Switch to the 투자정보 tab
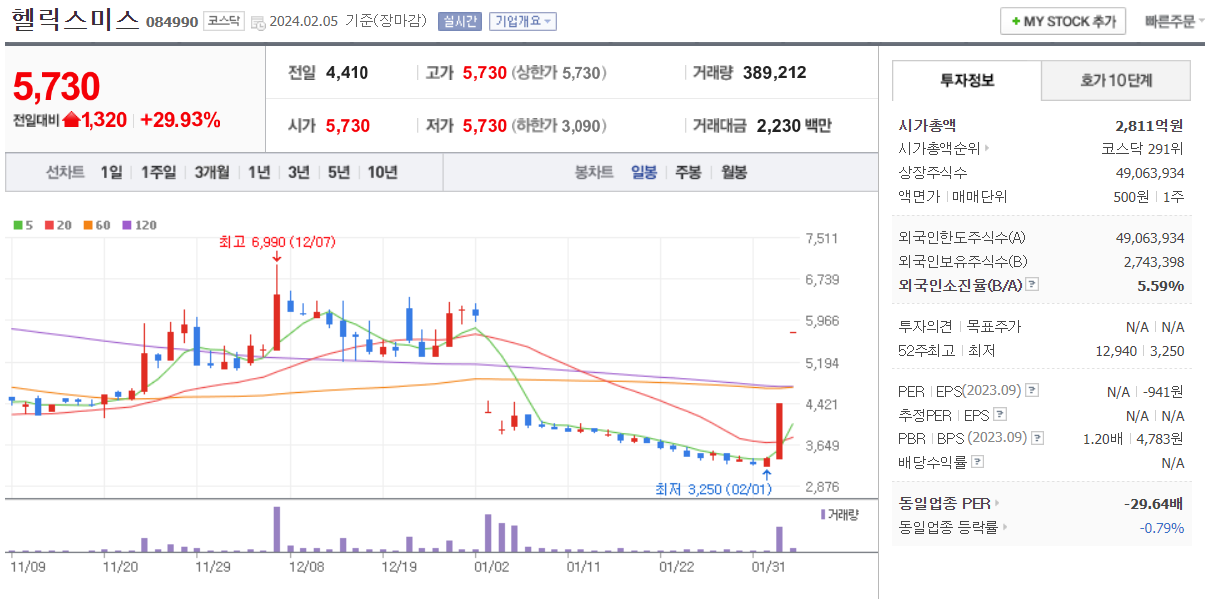1205x599 pixels. coord(967,80)
